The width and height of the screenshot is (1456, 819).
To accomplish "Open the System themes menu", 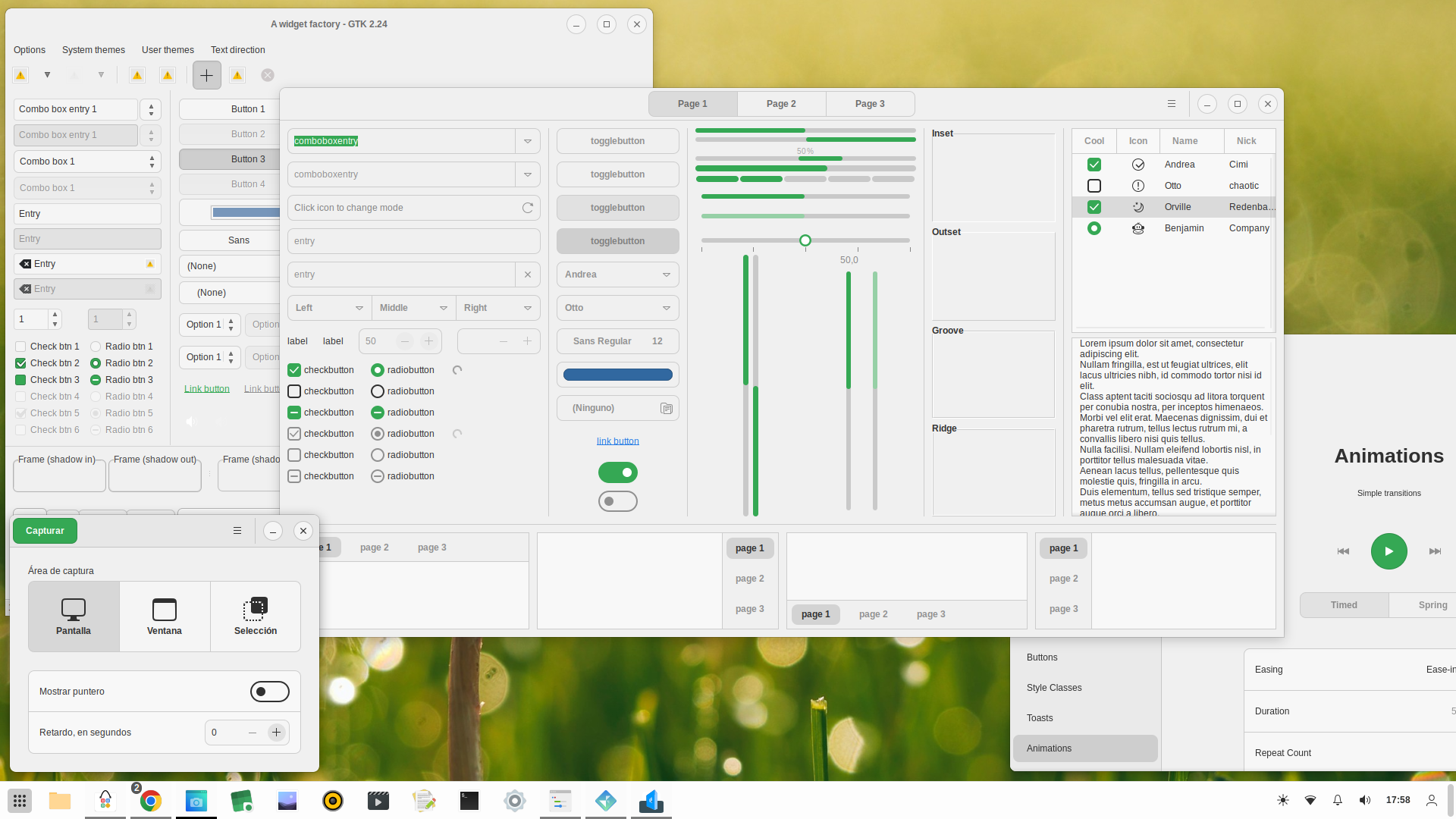I will tap(93, 50).
